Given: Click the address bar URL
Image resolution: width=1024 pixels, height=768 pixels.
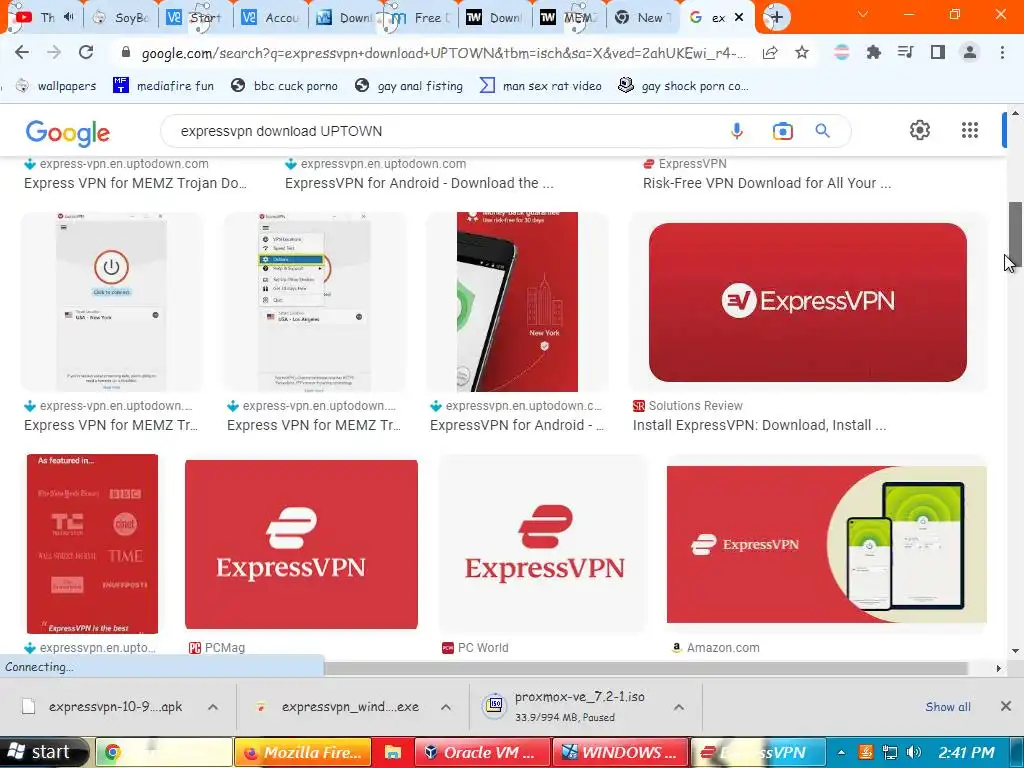Looking at the screenshot, I should point(443,53).
